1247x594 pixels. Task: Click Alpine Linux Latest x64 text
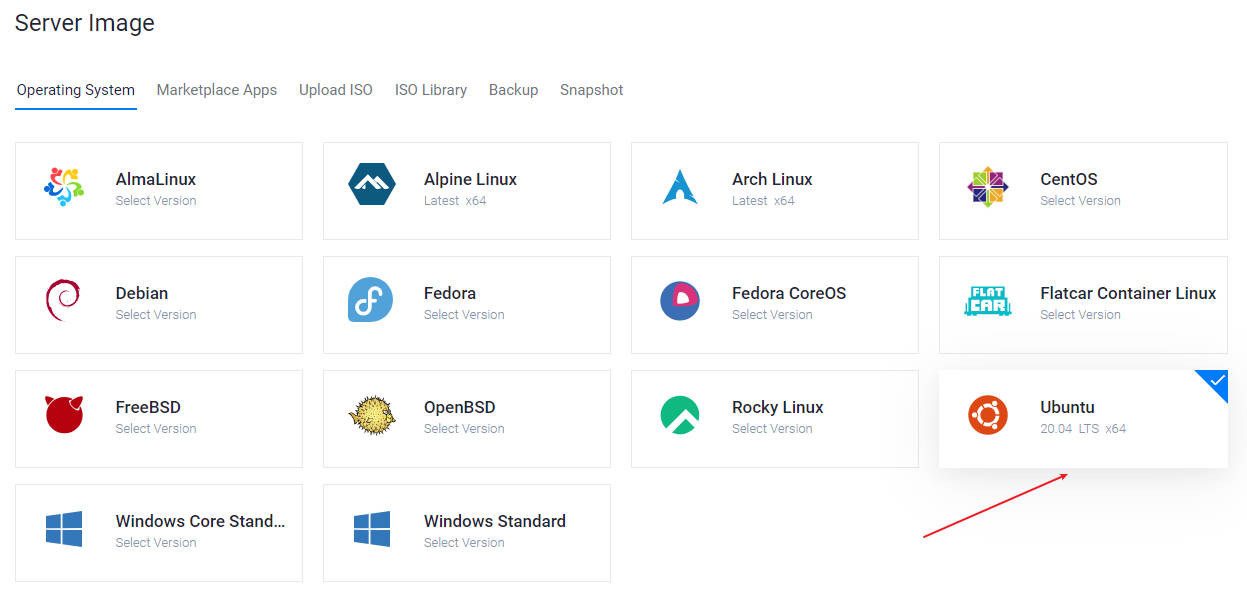point(455,201)
